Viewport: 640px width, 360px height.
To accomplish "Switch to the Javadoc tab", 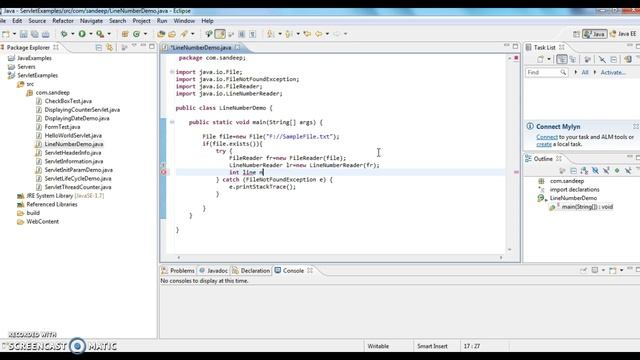I will point(213,271).
